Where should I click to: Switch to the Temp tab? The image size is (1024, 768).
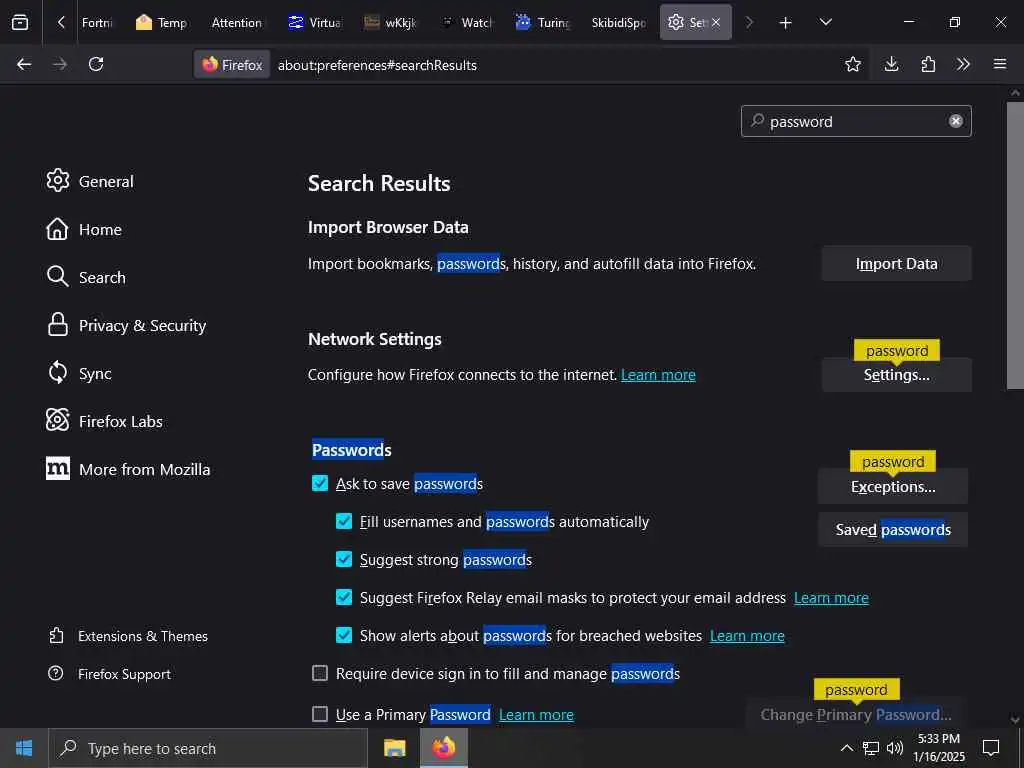[x=161, y=23]
